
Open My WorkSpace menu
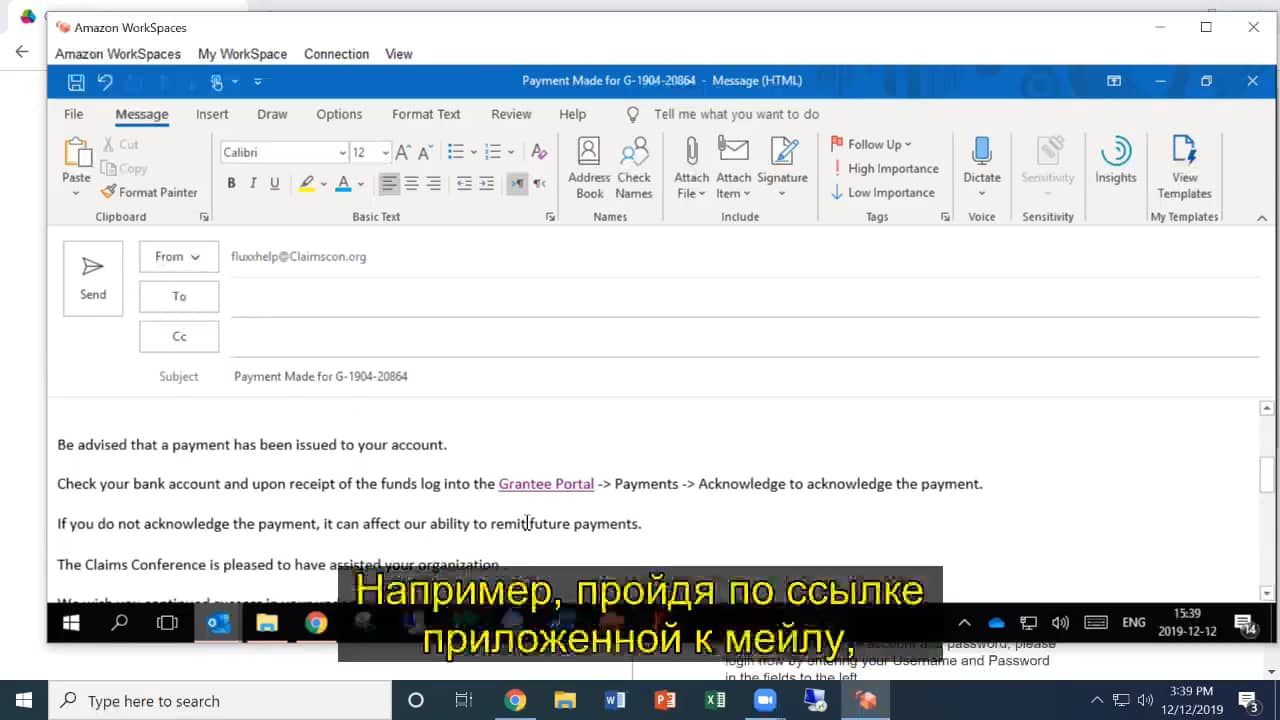[242, 54]
